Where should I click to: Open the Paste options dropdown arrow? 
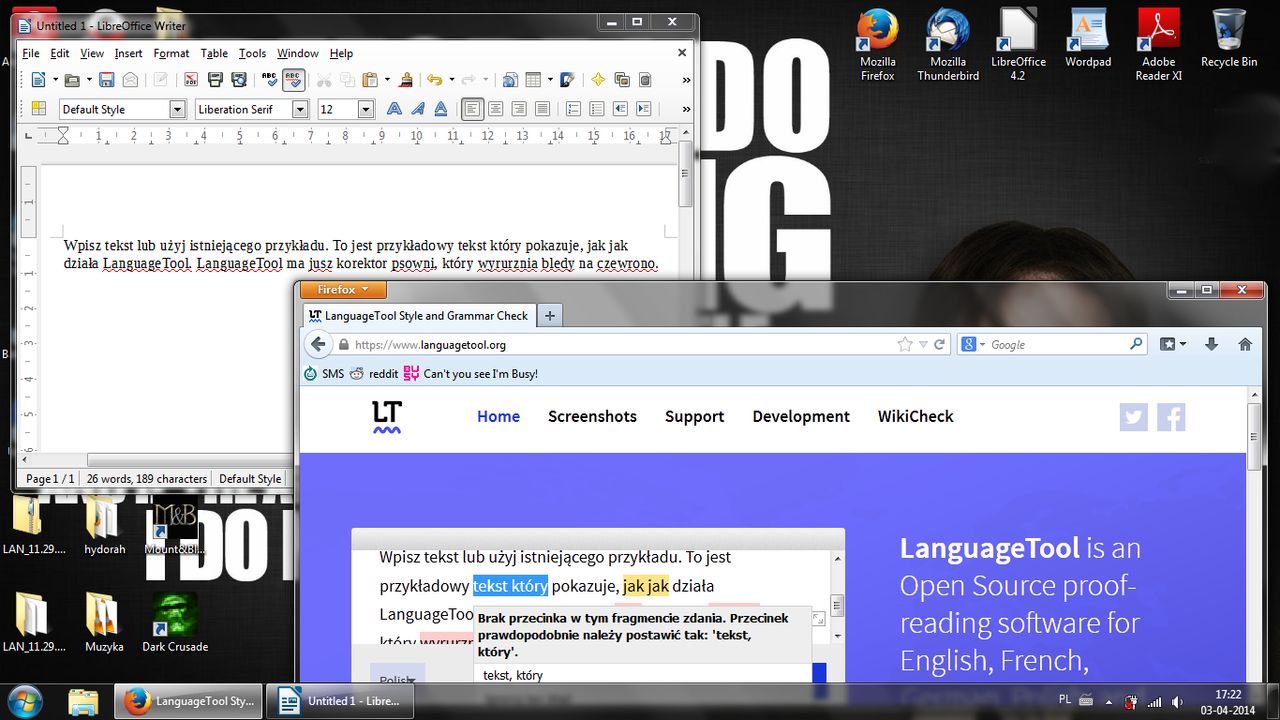(387, 80)
